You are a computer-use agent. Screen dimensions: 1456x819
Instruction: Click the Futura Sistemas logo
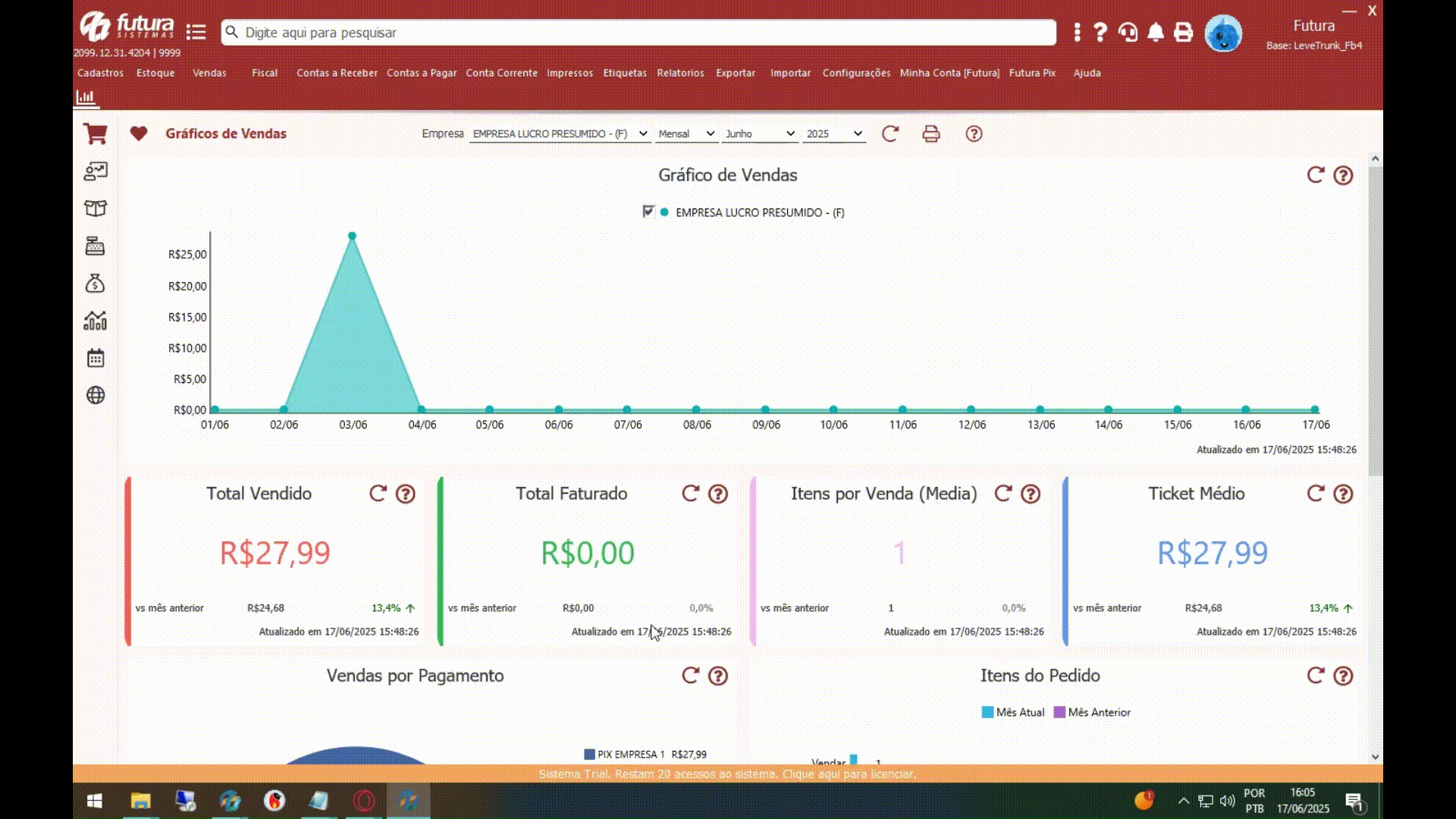click(127, 27)
